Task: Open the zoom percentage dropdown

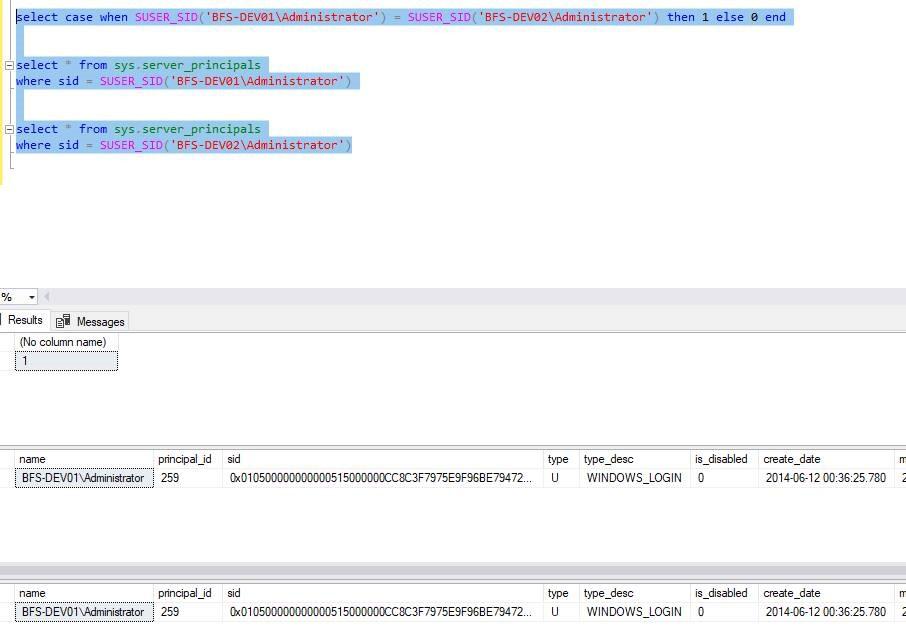Action: pyautogui.click(x=32, y=297)
